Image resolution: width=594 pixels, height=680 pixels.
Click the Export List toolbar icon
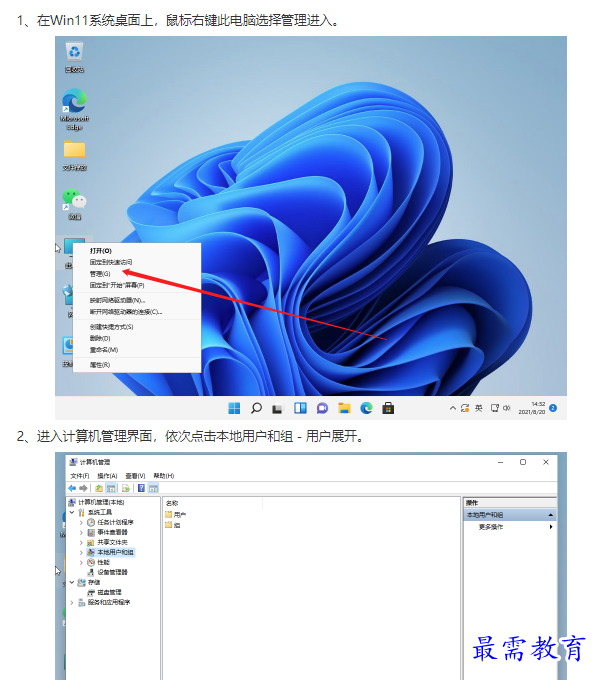coord(126,488)
